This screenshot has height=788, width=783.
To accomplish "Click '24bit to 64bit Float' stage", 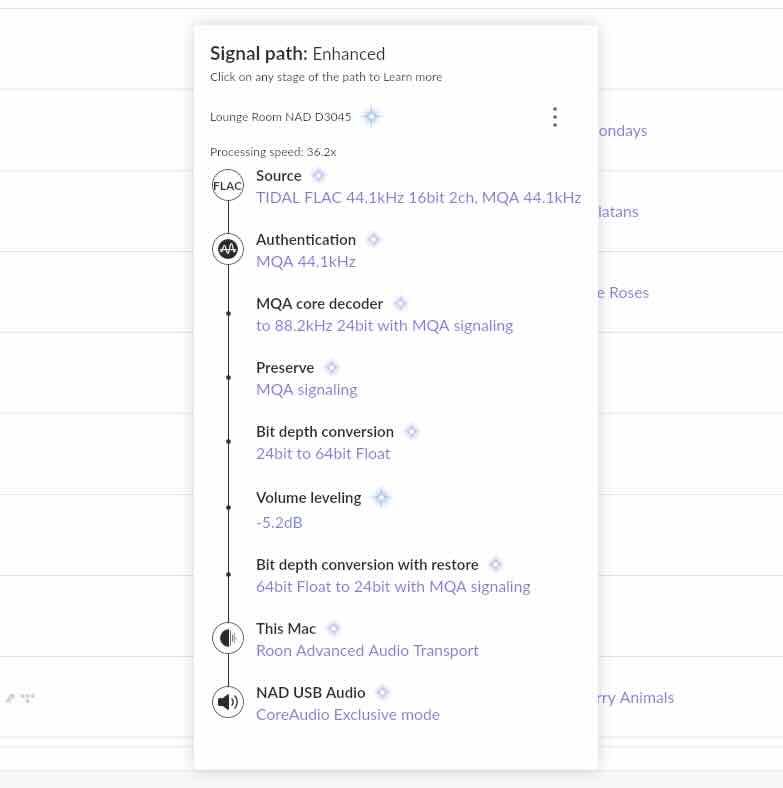I will [323, 454].
